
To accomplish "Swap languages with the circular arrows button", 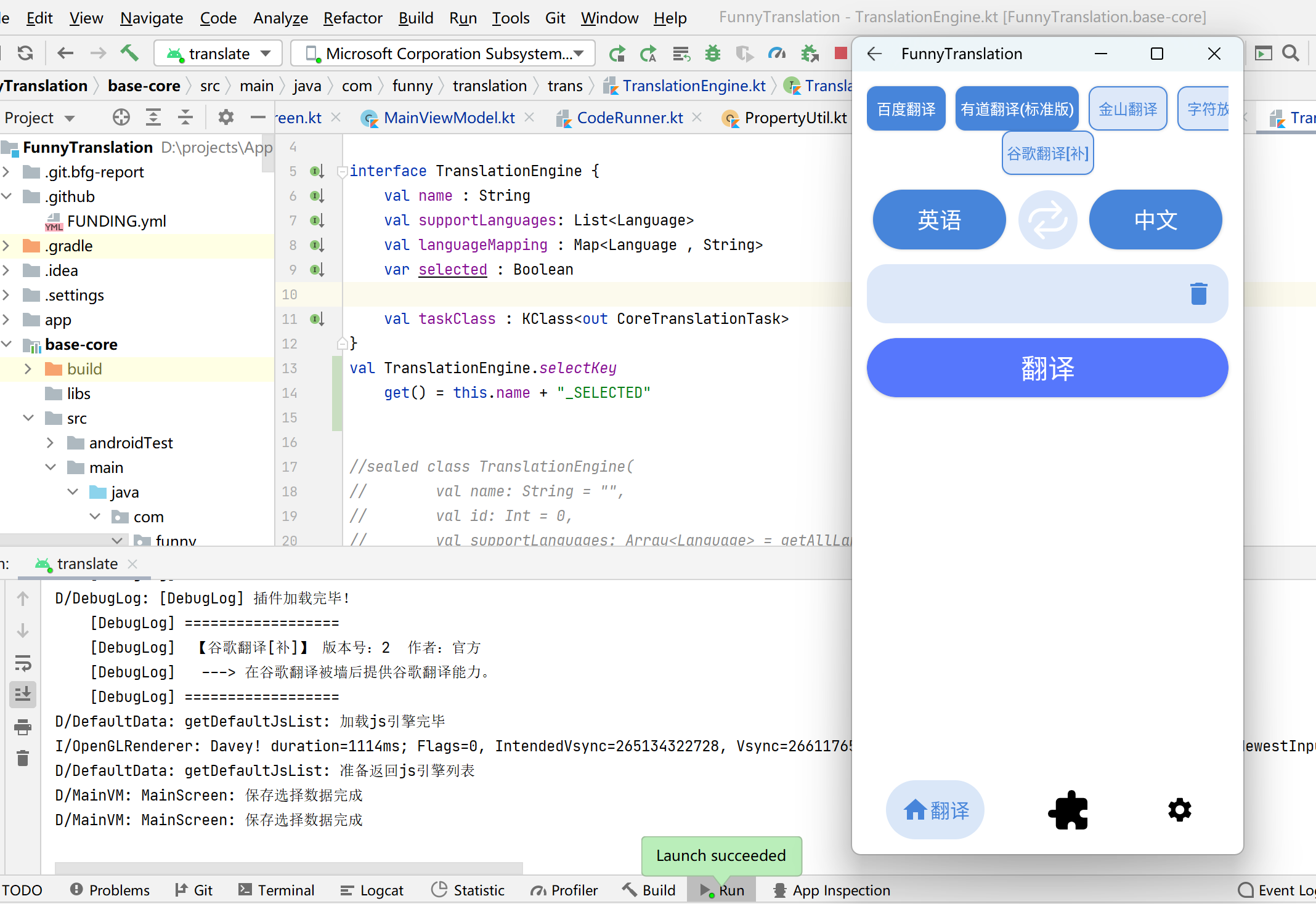I will (1047, 220).
